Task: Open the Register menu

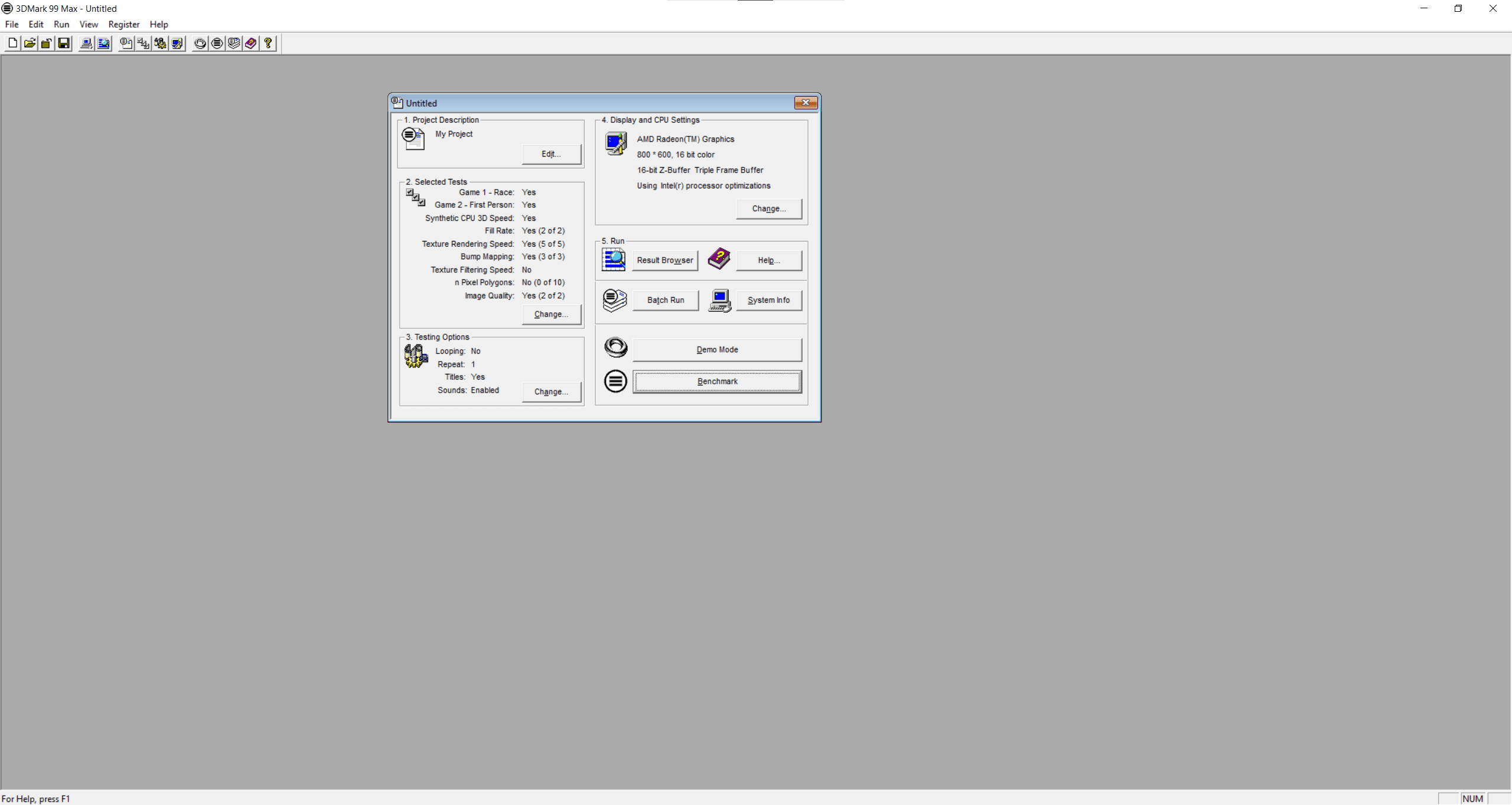Action: (124, 24)
